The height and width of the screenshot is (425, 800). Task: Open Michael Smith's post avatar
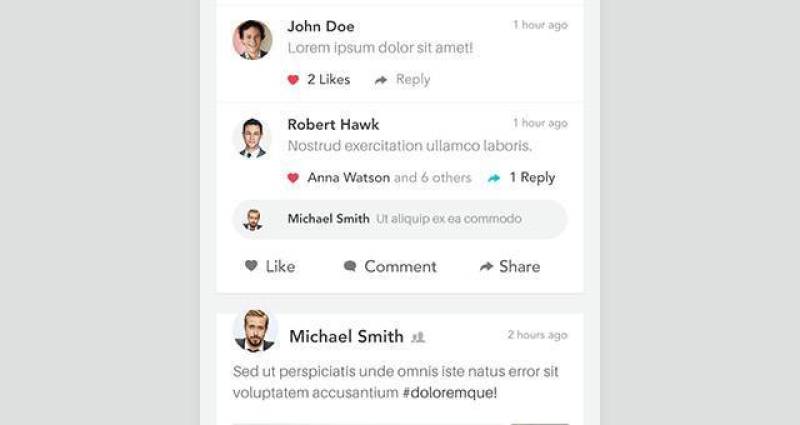[x=254, y=331]
